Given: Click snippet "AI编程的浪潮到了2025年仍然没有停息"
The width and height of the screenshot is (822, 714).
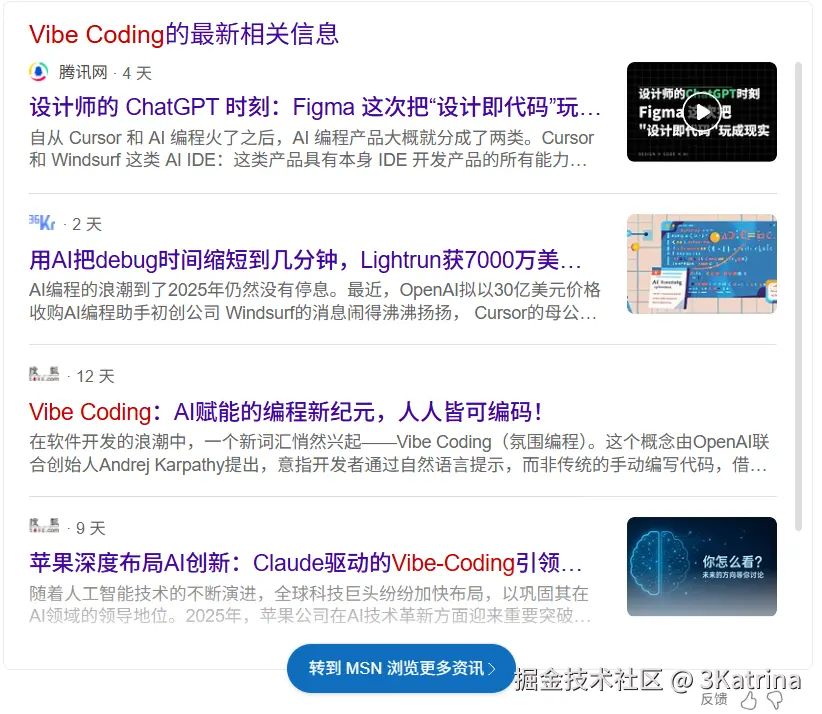Looking at the screenshot, I should click(x=315, y=301).
